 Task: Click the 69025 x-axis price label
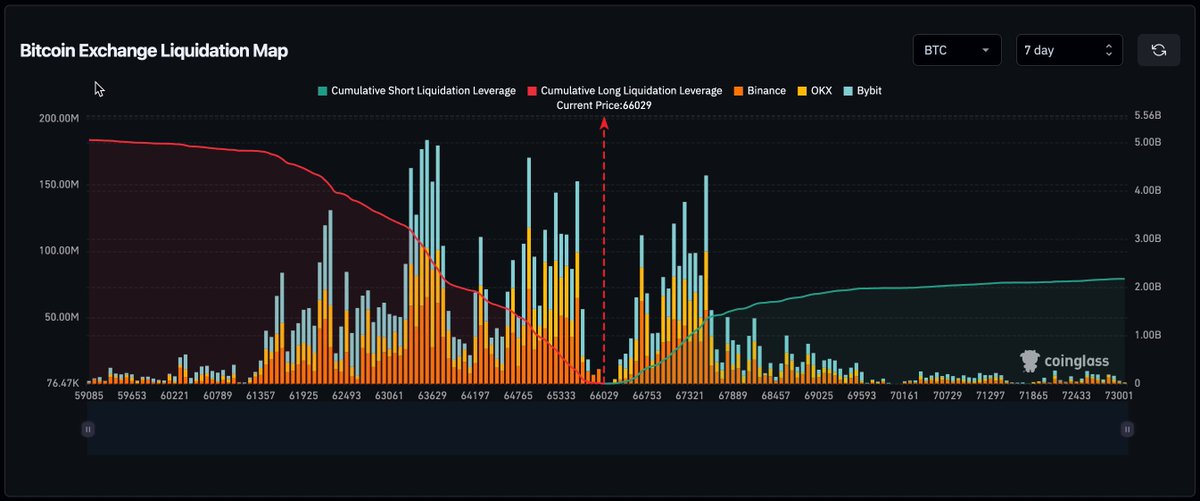coord(818,397)
